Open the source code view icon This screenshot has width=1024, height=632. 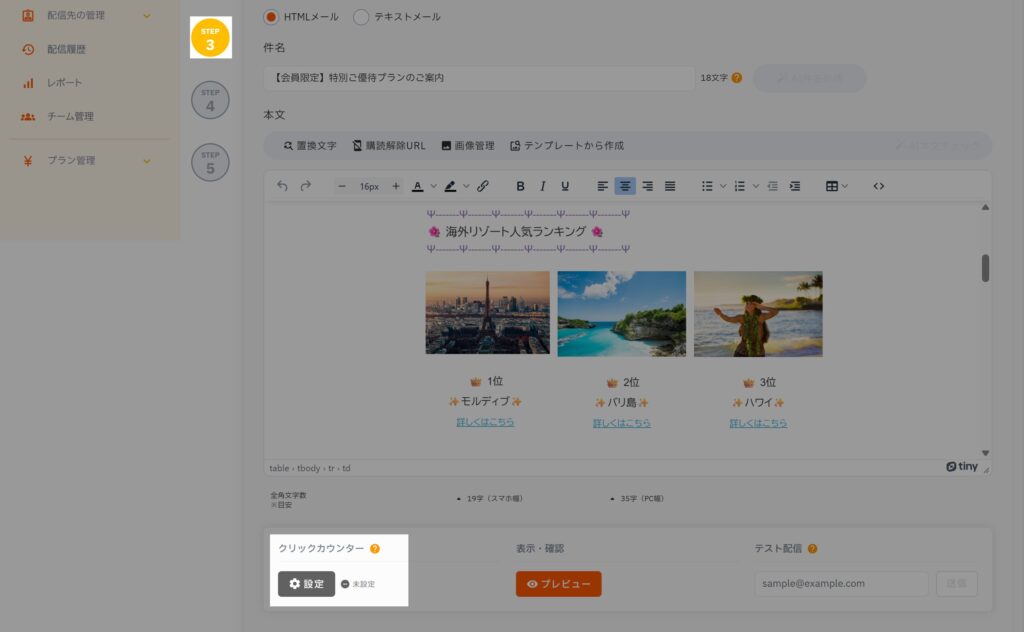[879, 186]
